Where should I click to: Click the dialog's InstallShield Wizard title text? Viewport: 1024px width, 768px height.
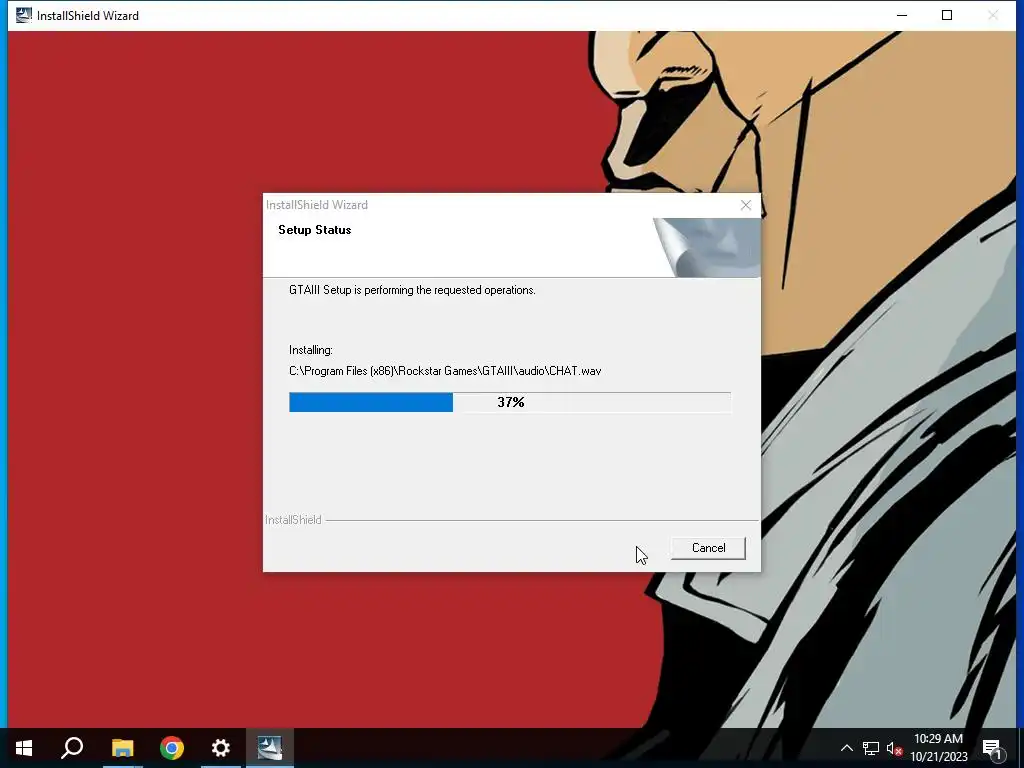click(x=317, y=205)
